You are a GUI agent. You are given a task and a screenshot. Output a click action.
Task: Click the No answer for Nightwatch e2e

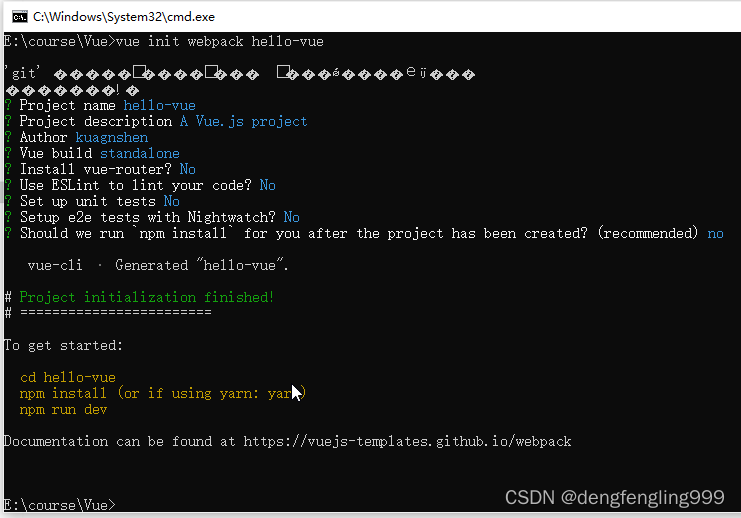pyautogui.click(x=292, y=217)
